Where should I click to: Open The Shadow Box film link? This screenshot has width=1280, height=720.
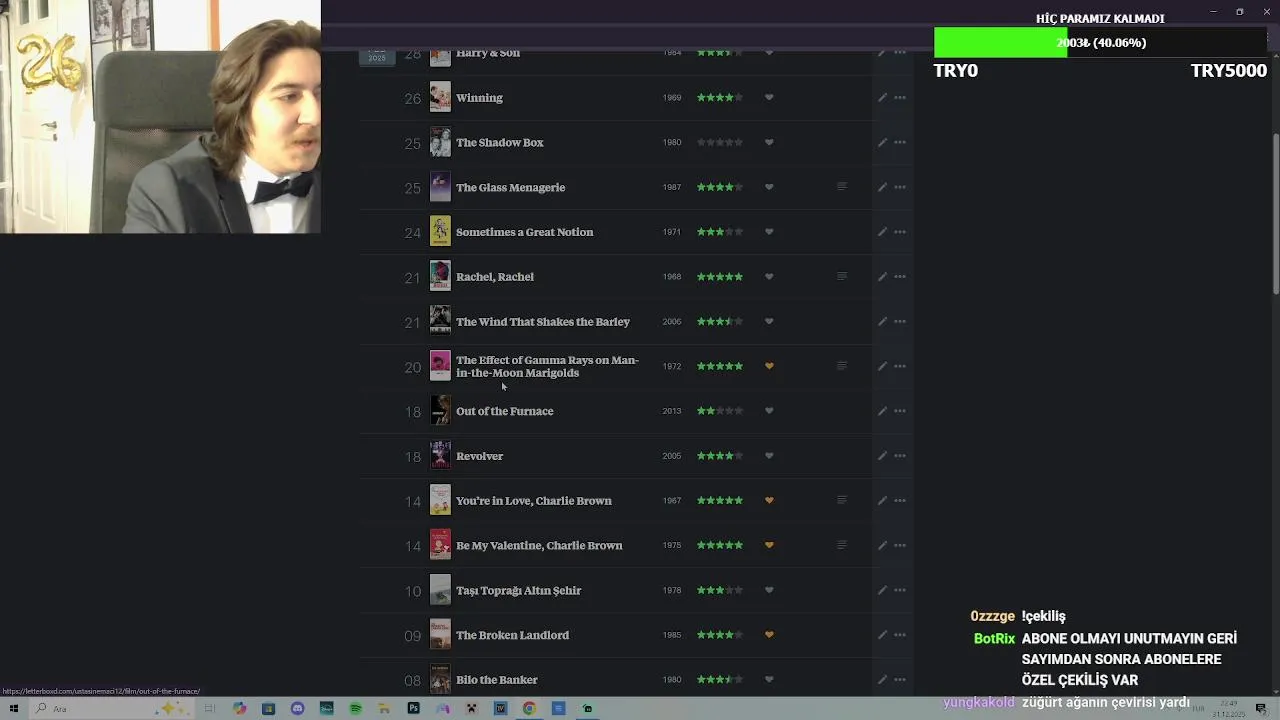(500, 142)
